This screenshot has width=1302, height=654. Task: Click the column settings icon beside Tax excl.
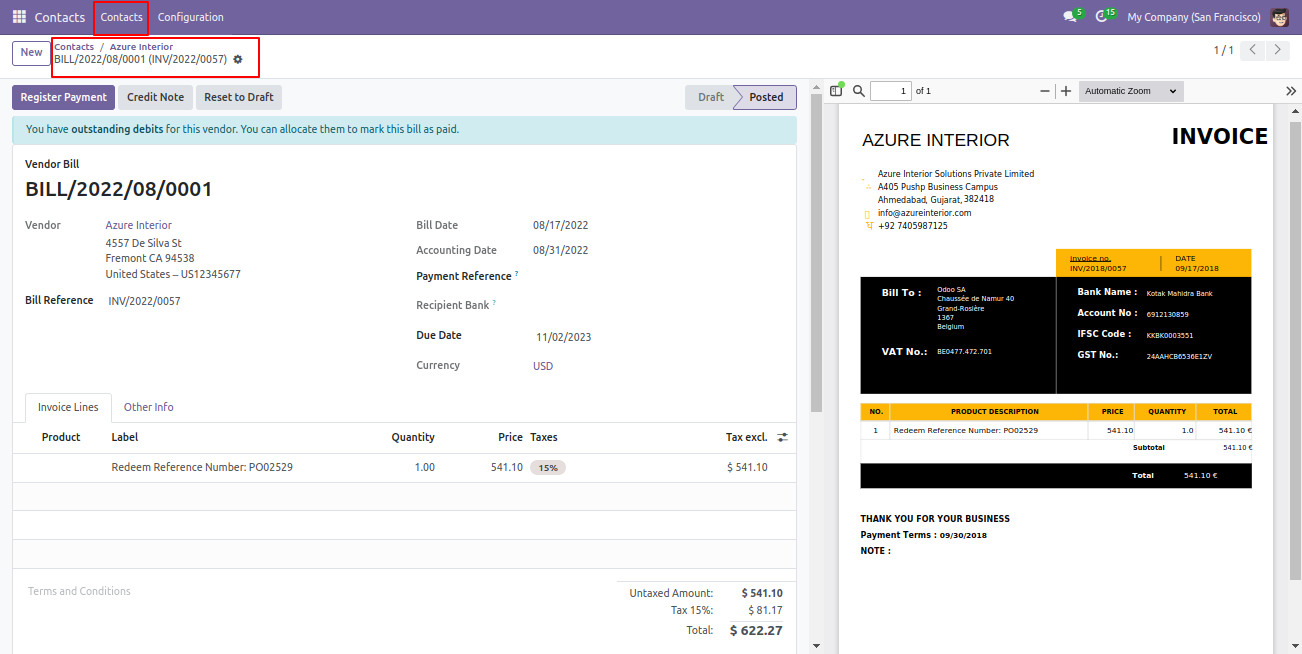click(x=783, y=437)
